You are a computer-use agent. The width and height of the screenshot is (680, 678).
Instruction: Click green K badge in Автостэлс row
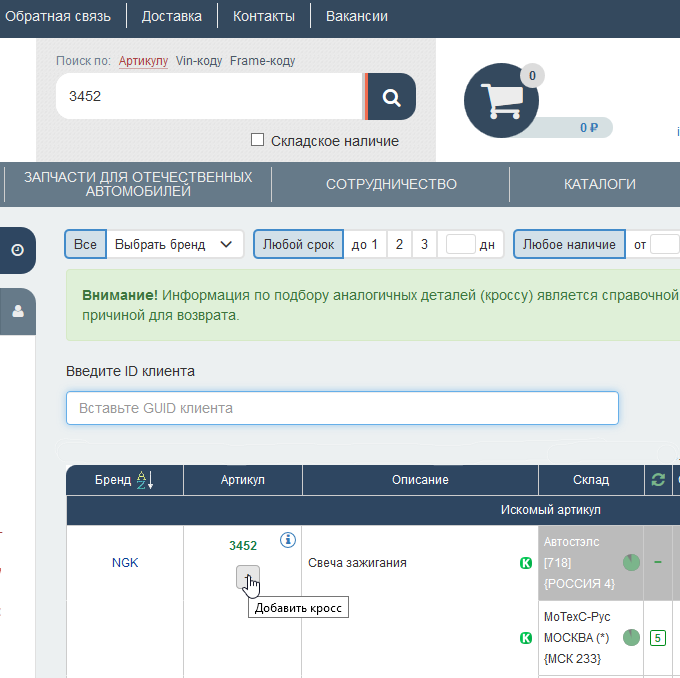(525, 563)
